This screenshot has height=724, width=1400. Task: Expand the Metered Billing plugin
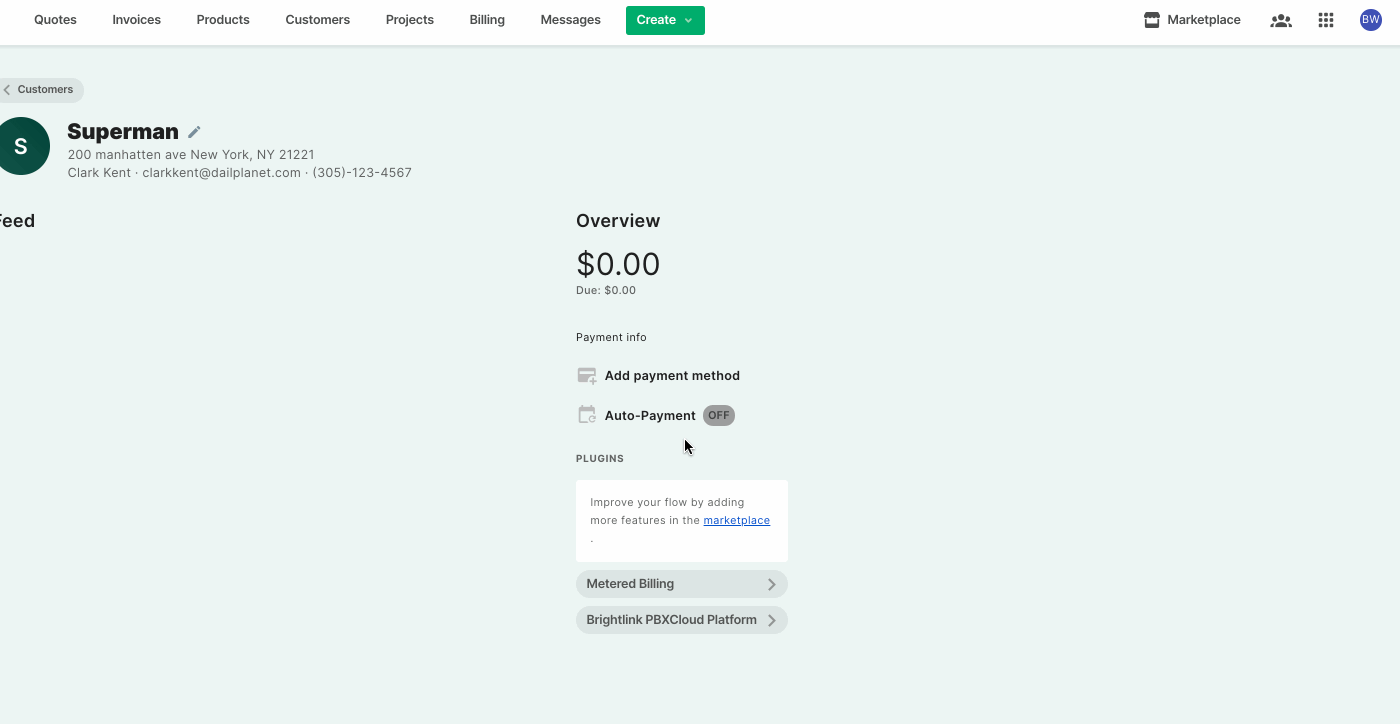pyautogui.click(x=681, y=584)
